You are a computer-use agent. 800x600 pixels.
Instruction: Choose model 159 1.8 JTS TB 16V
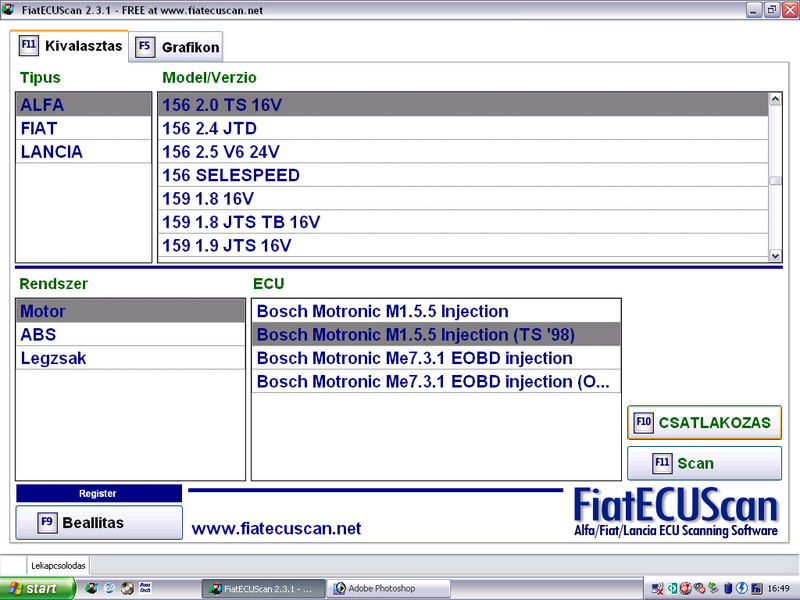463,222
